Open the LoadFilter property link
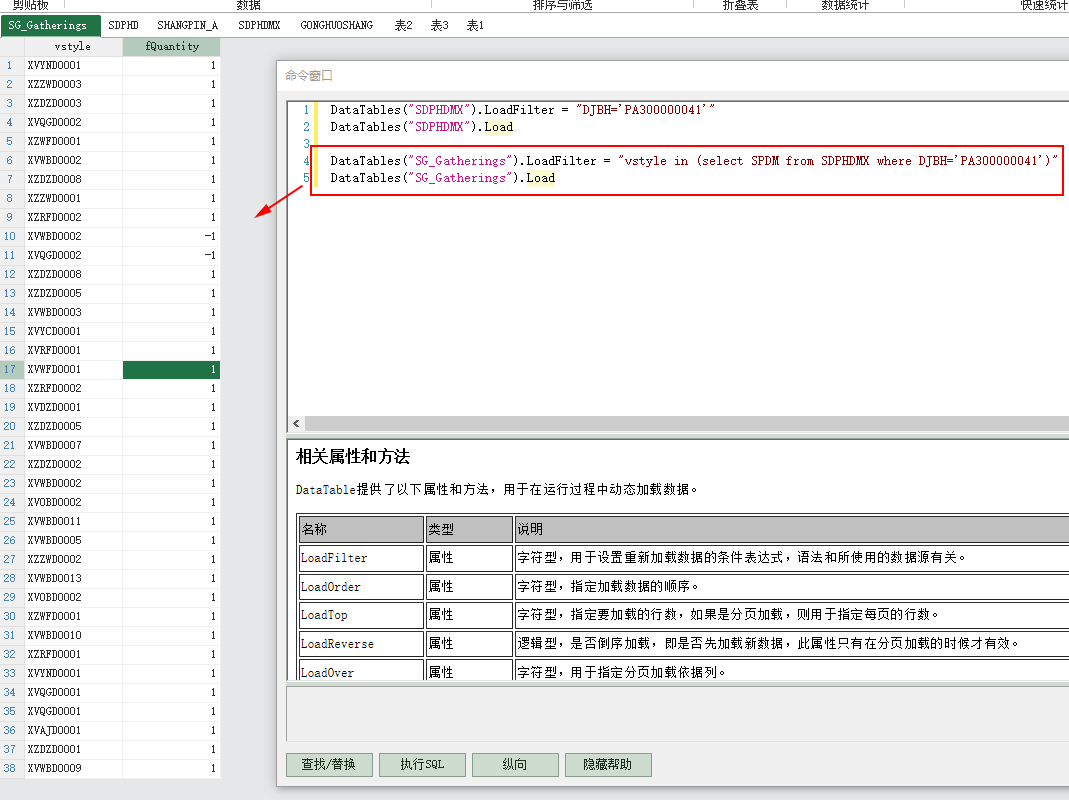1069x800 pixels. [x=334, y=558]
